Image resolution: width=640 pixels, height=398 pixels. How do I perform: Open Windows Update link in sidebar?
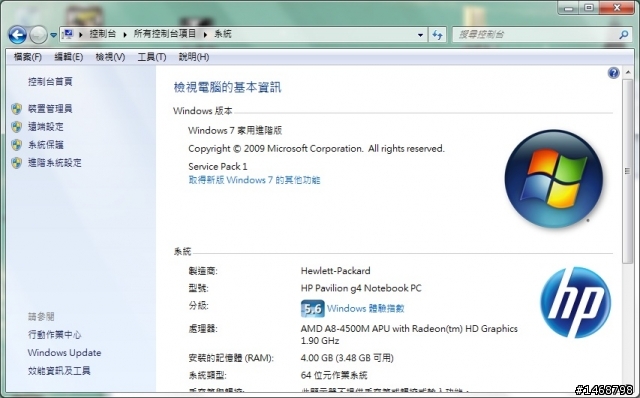(64, 353)
